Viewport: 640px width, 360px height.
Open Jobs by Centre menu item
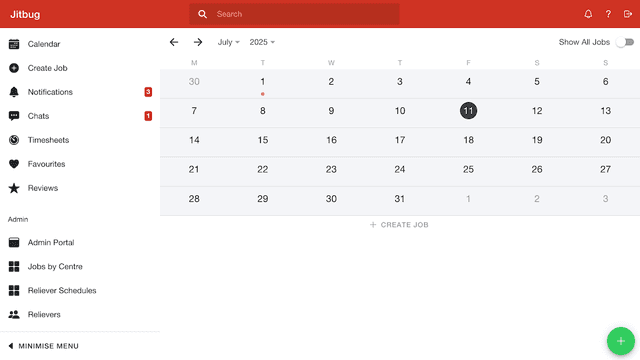[x=80, y=267]
